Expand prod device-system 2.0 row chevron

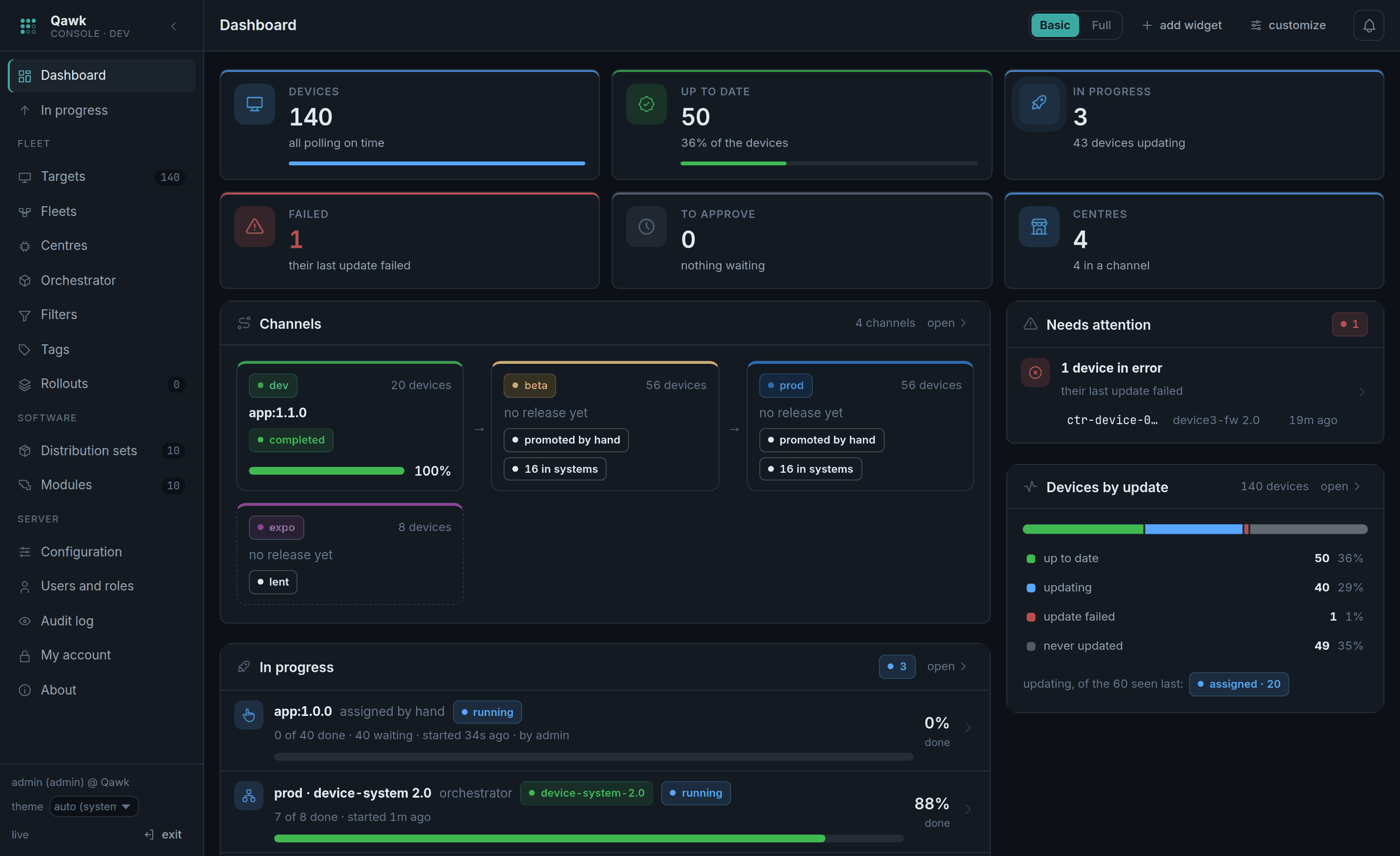click(968, 809)
